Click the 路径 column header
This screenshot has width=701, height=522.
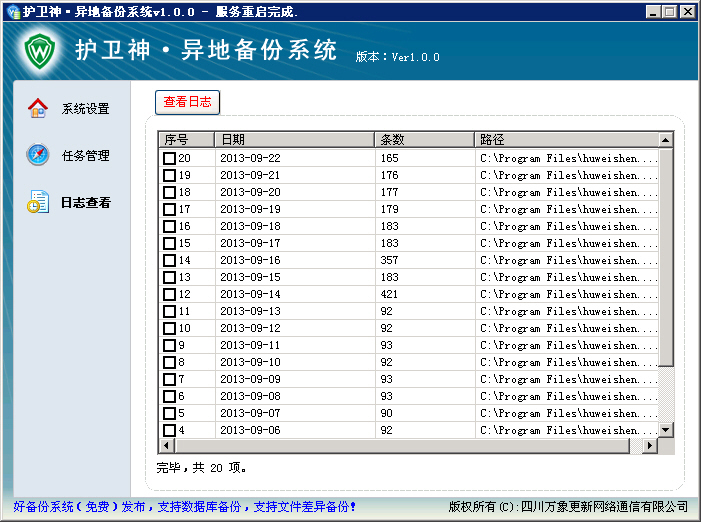(565, 139)
